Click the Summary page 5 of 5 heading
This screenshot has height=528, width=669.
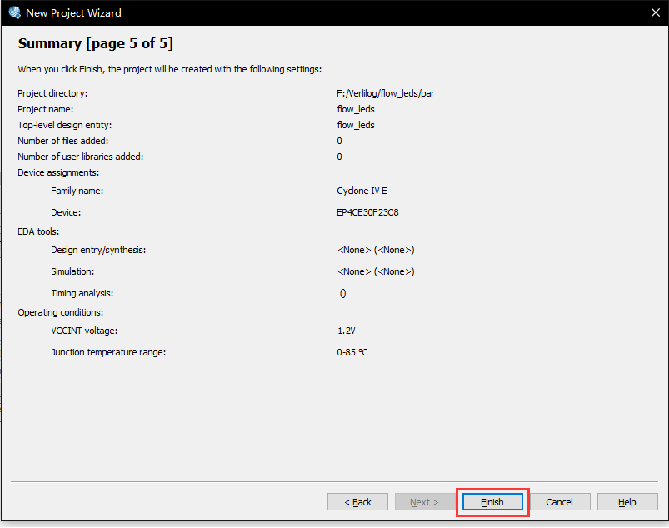coord(95,44)
